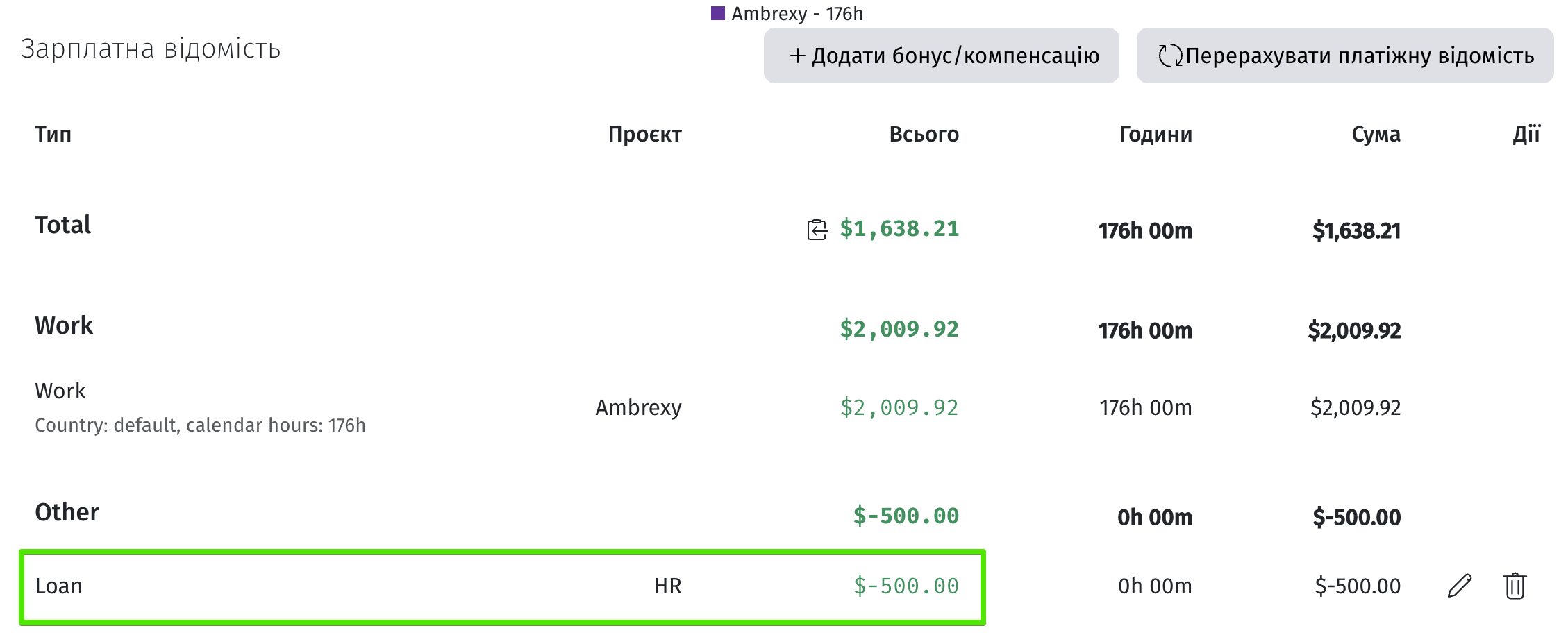Screen dimensions: 1568x644
Task: Click the pencil edit icon for Loan
Action: (x=1460, y=586)
